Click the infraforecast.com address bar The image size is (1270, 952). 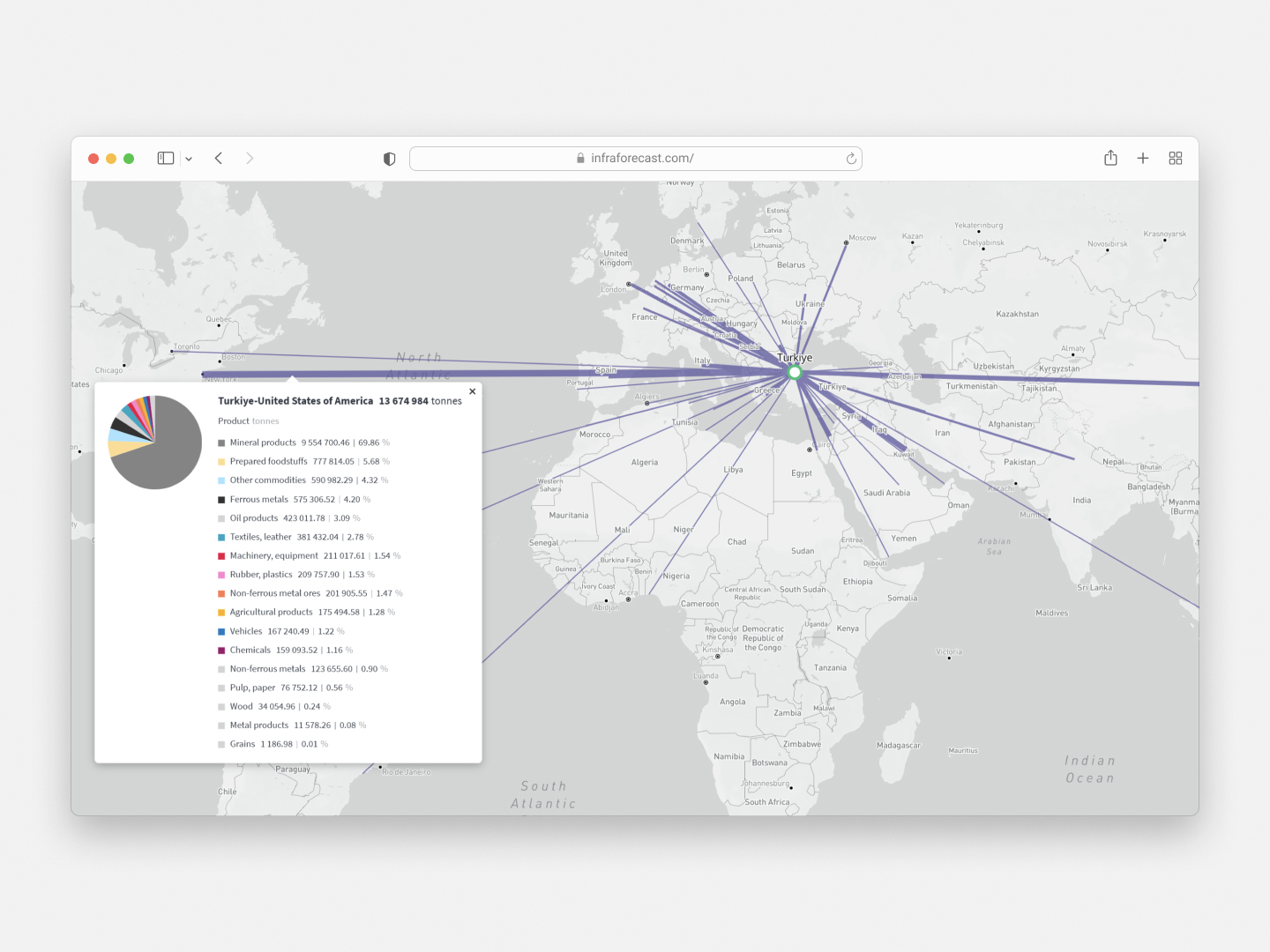pos(635,159)
